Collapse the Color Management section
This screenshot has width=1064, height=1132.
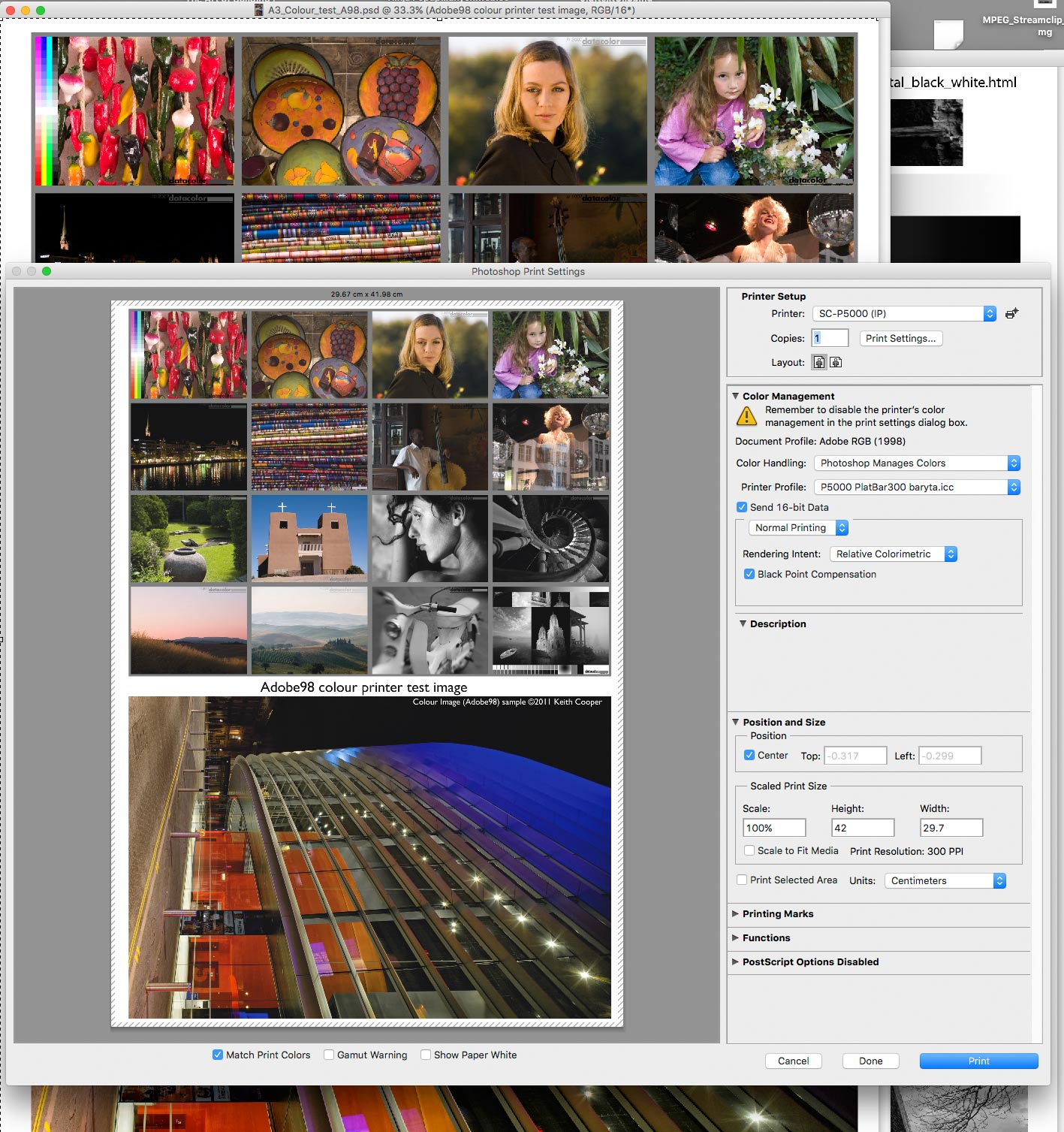pos(736,396)
